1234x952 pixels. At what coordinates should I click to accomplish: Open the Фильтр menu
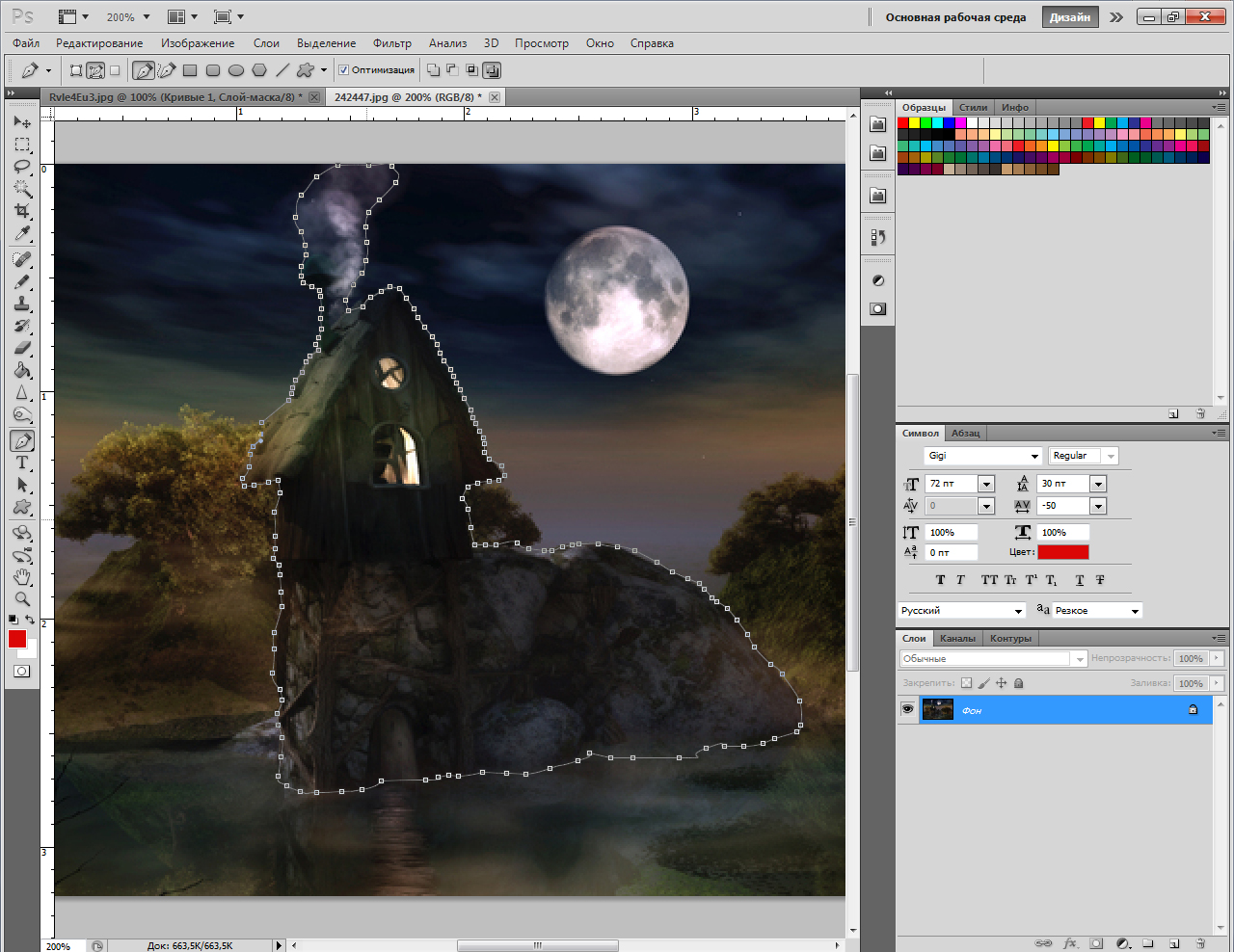(x=392, y=43)
